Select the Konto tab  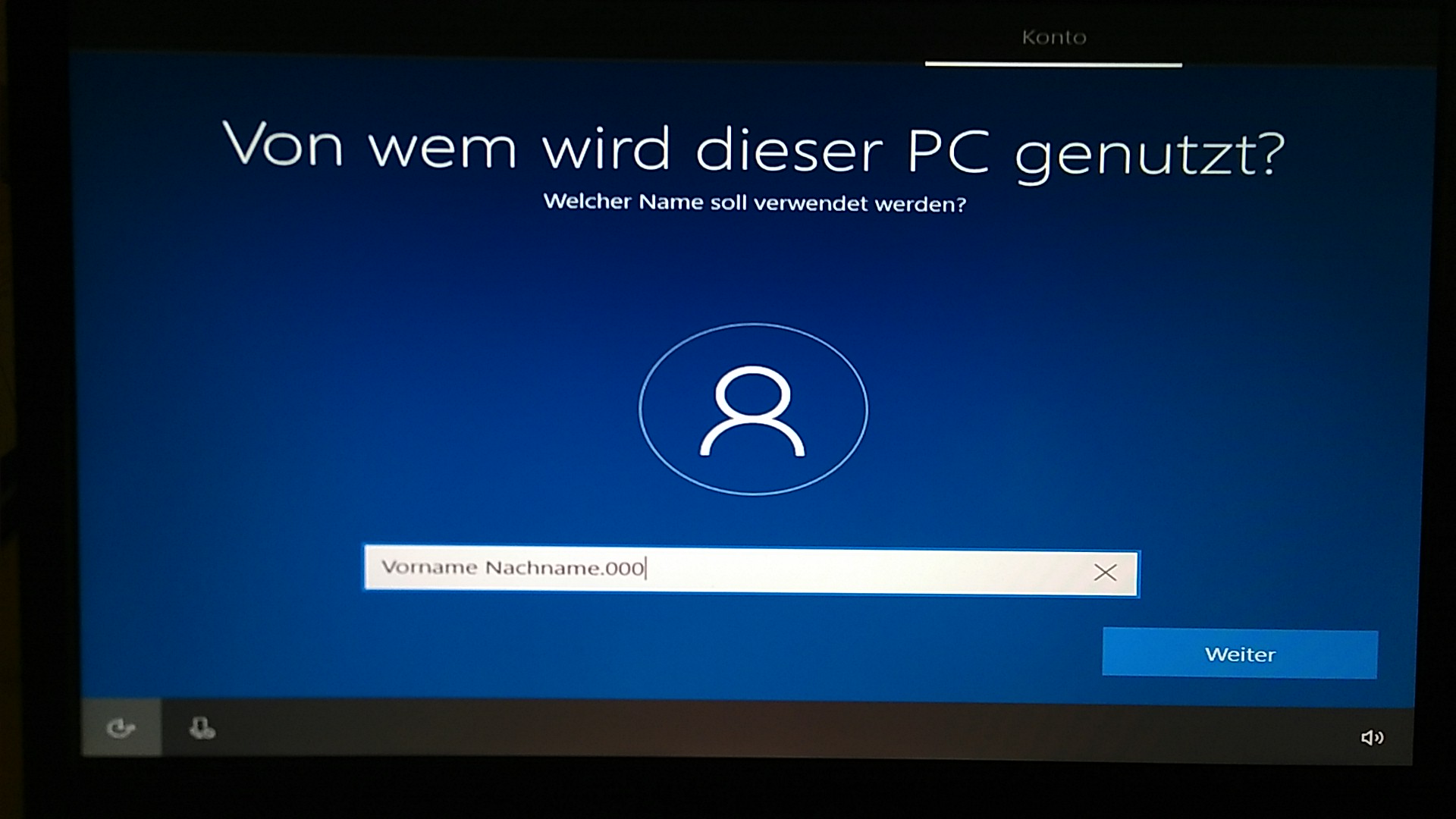(x=1053, y=37)
